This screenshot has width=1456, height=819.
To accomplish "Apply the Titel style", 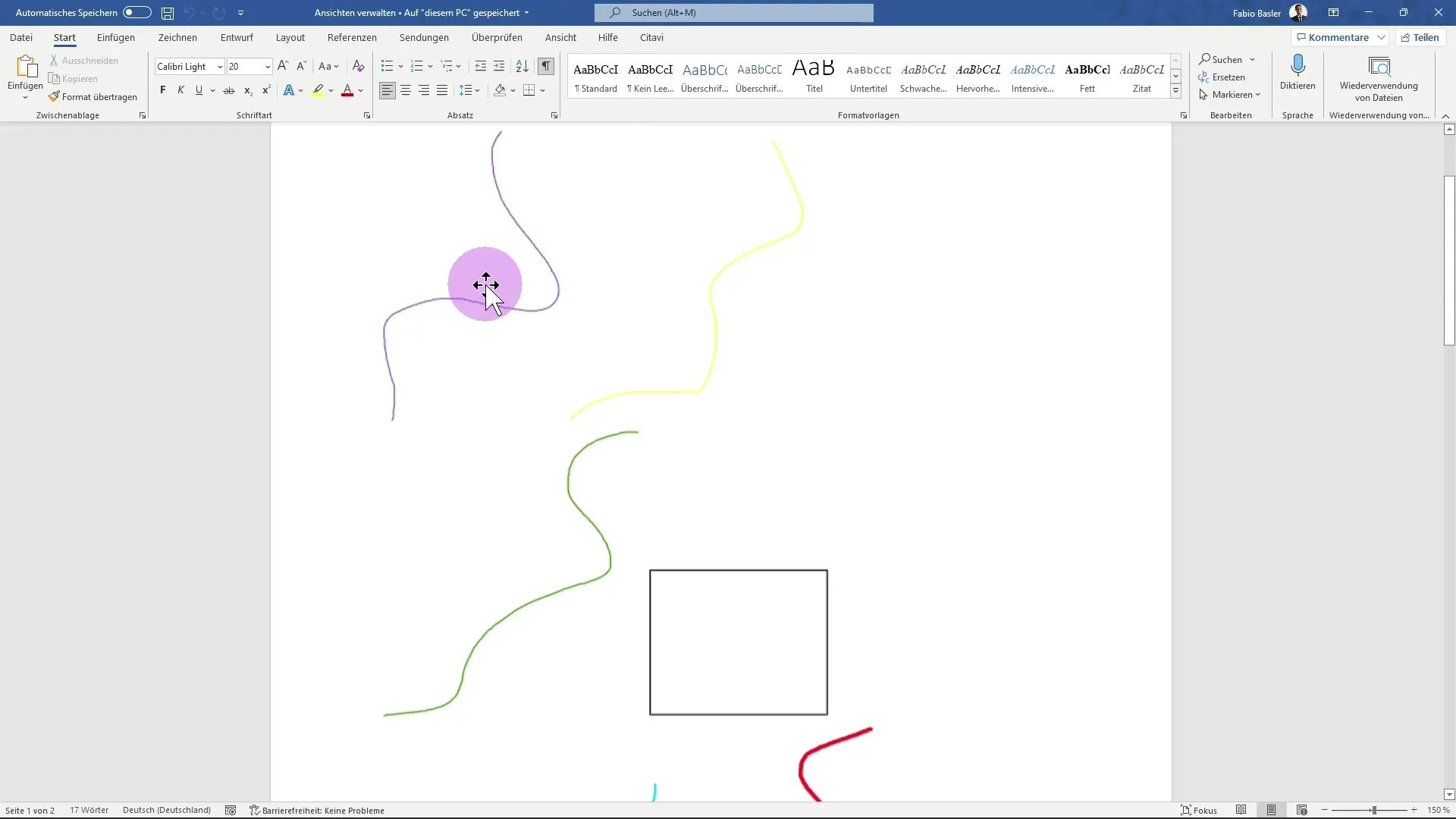I will click(x=814, y=77).
